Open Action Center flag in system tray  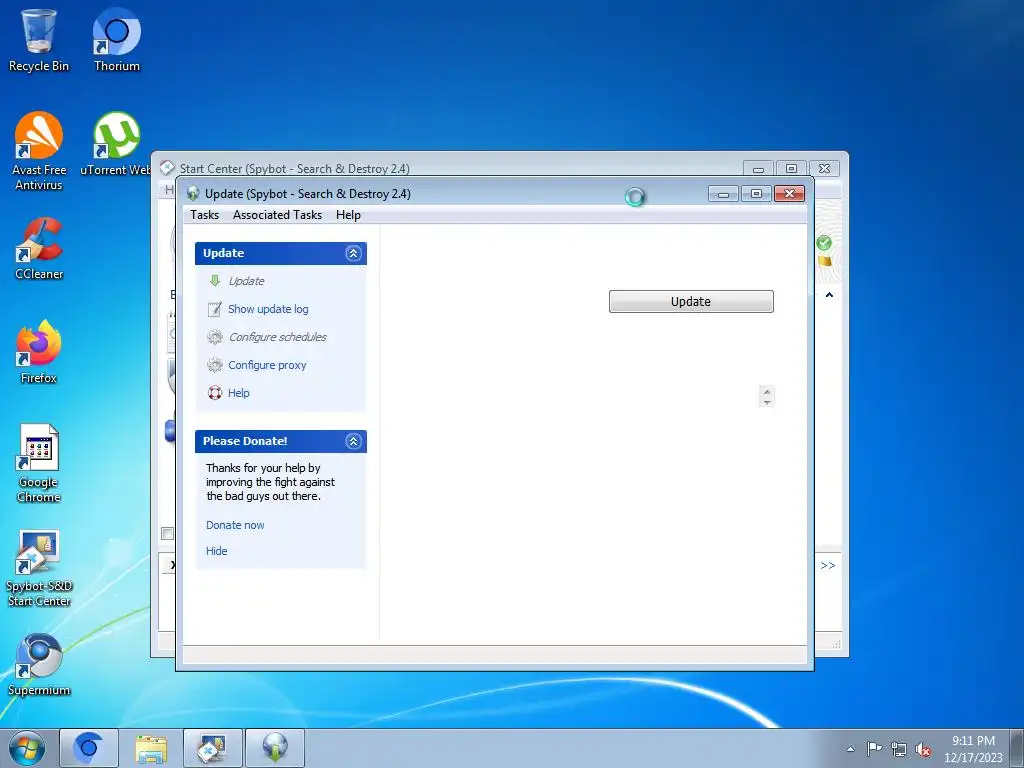point(874,748)
